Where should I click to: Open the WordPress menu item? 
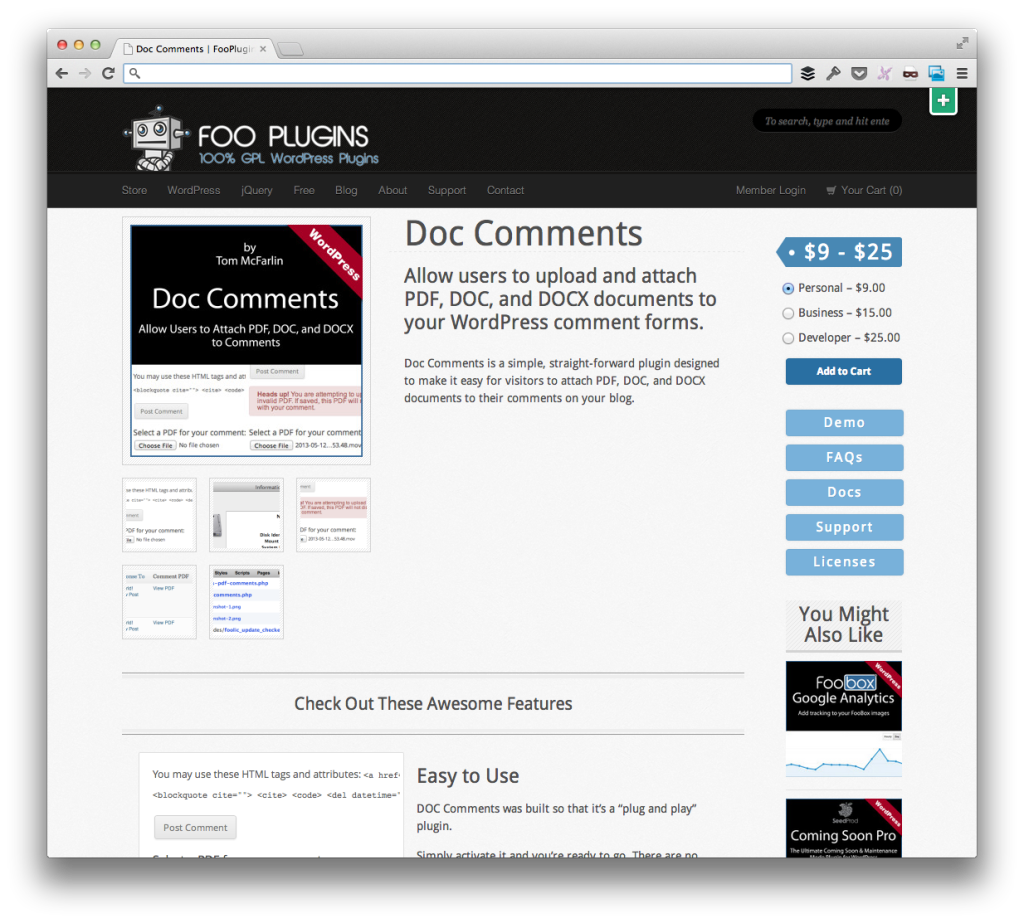click(x=194, y=190)
